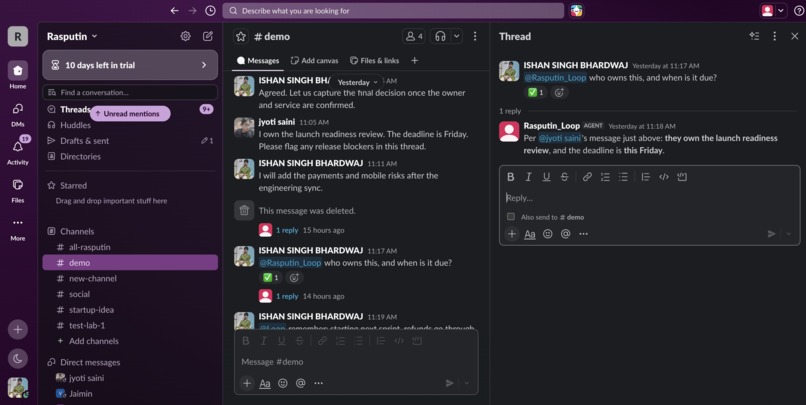Open 10 days left in trial banner

coord(130,65)
